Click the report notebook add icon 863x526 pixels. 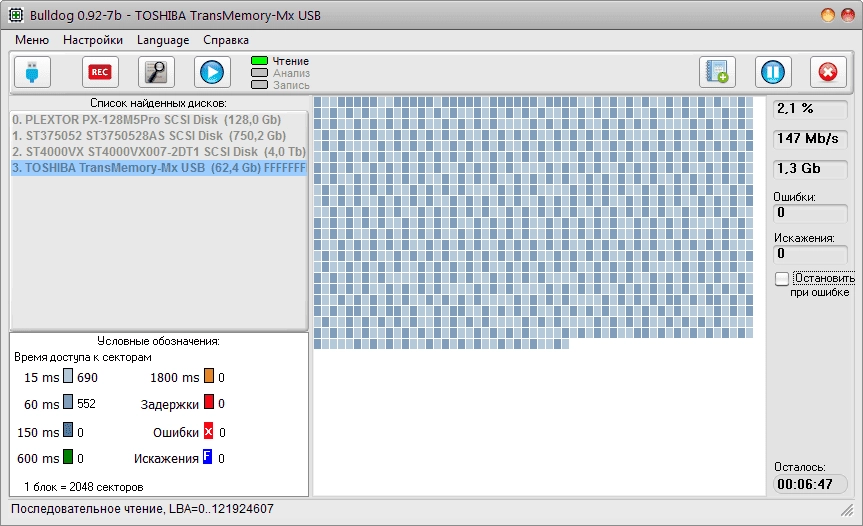click(717, 72)
